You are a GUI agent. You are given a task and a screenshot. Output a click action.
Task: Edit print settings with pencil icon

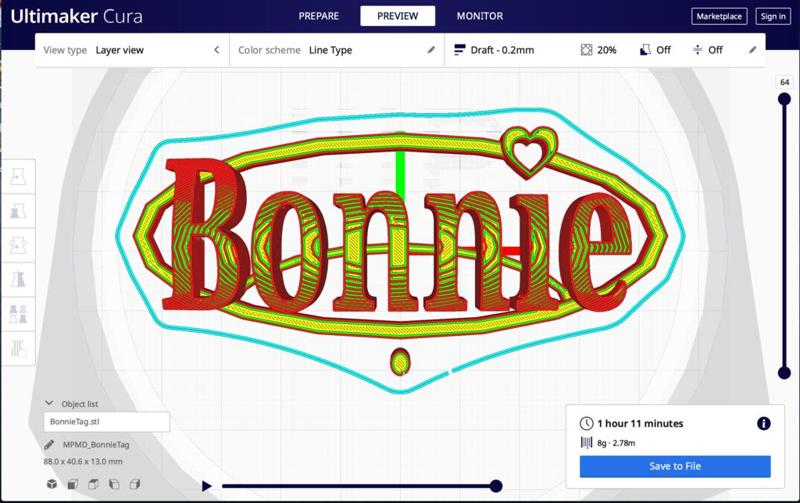tap(753, 49)
